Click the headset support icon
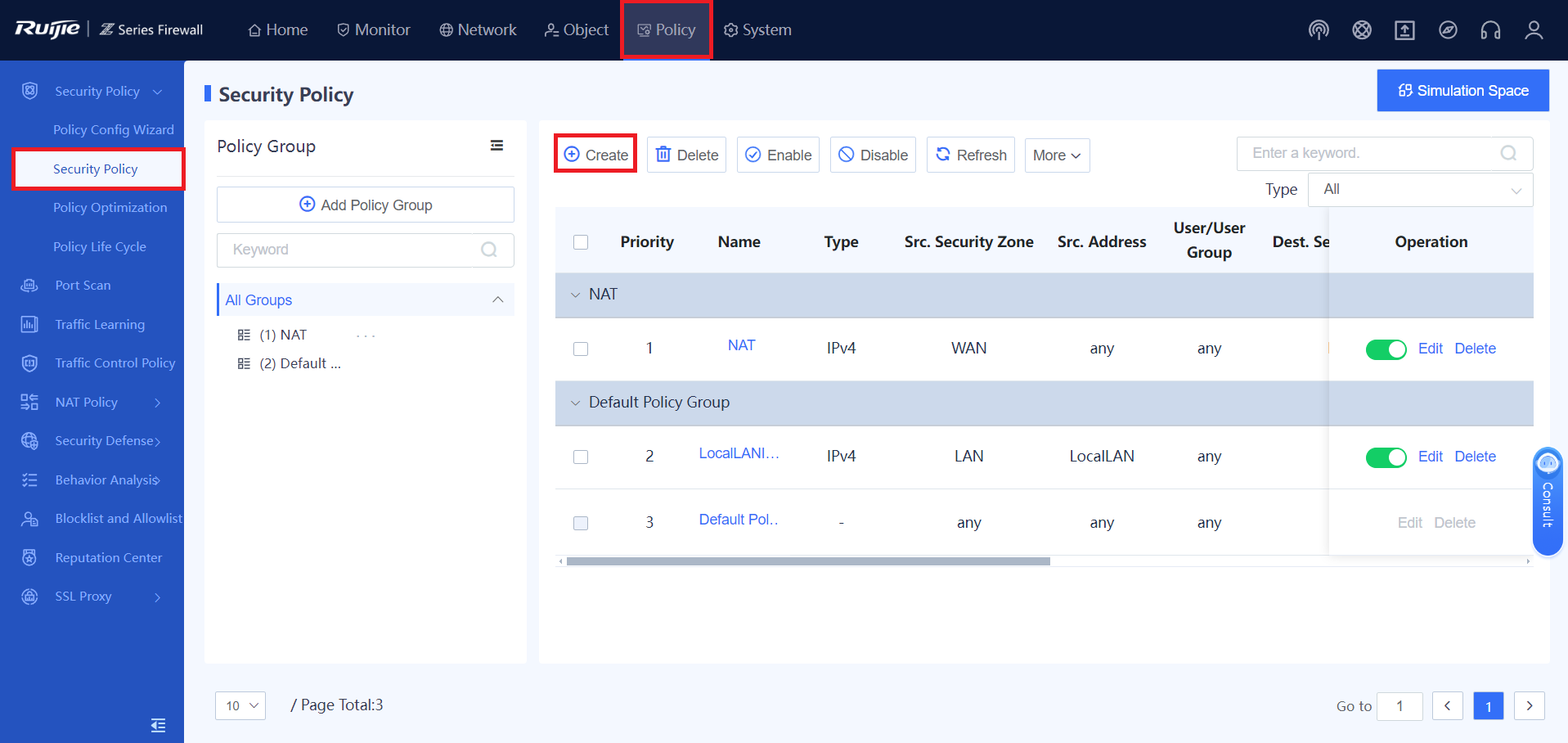Screen dimensions: 1568x743 coord(1490,30)
